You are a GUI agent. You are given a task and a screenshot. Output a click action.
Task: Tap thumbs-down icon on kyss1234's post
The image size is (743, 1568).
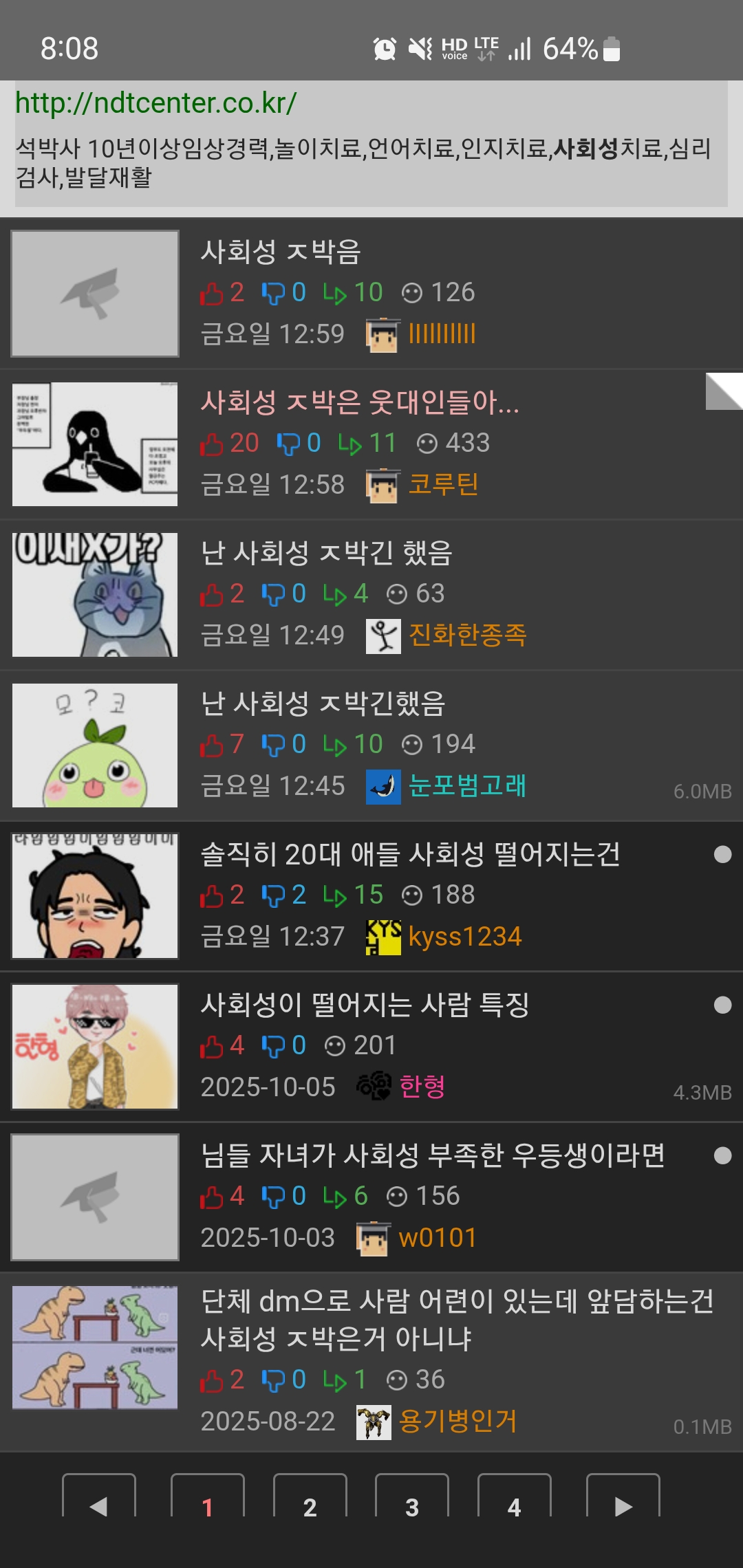pyautogui.click(x=273, y=895)
